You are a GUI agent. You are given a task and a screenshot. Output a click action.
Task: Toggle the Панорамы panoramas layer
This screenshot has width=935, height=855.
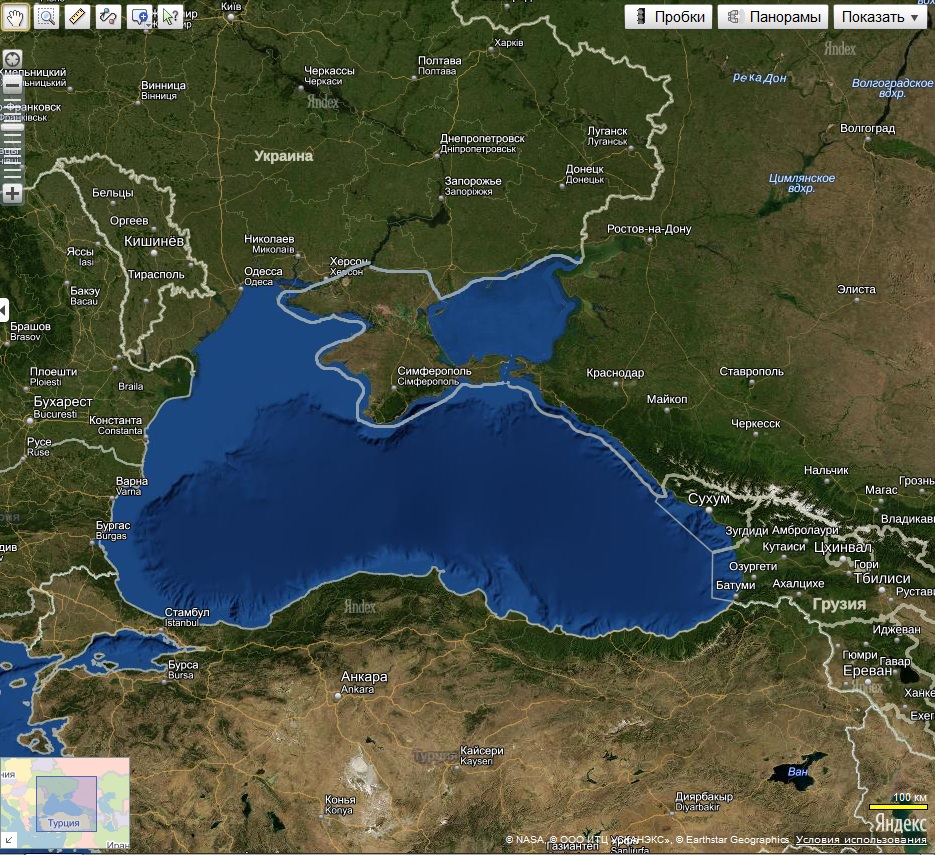(x=773, y=17)
